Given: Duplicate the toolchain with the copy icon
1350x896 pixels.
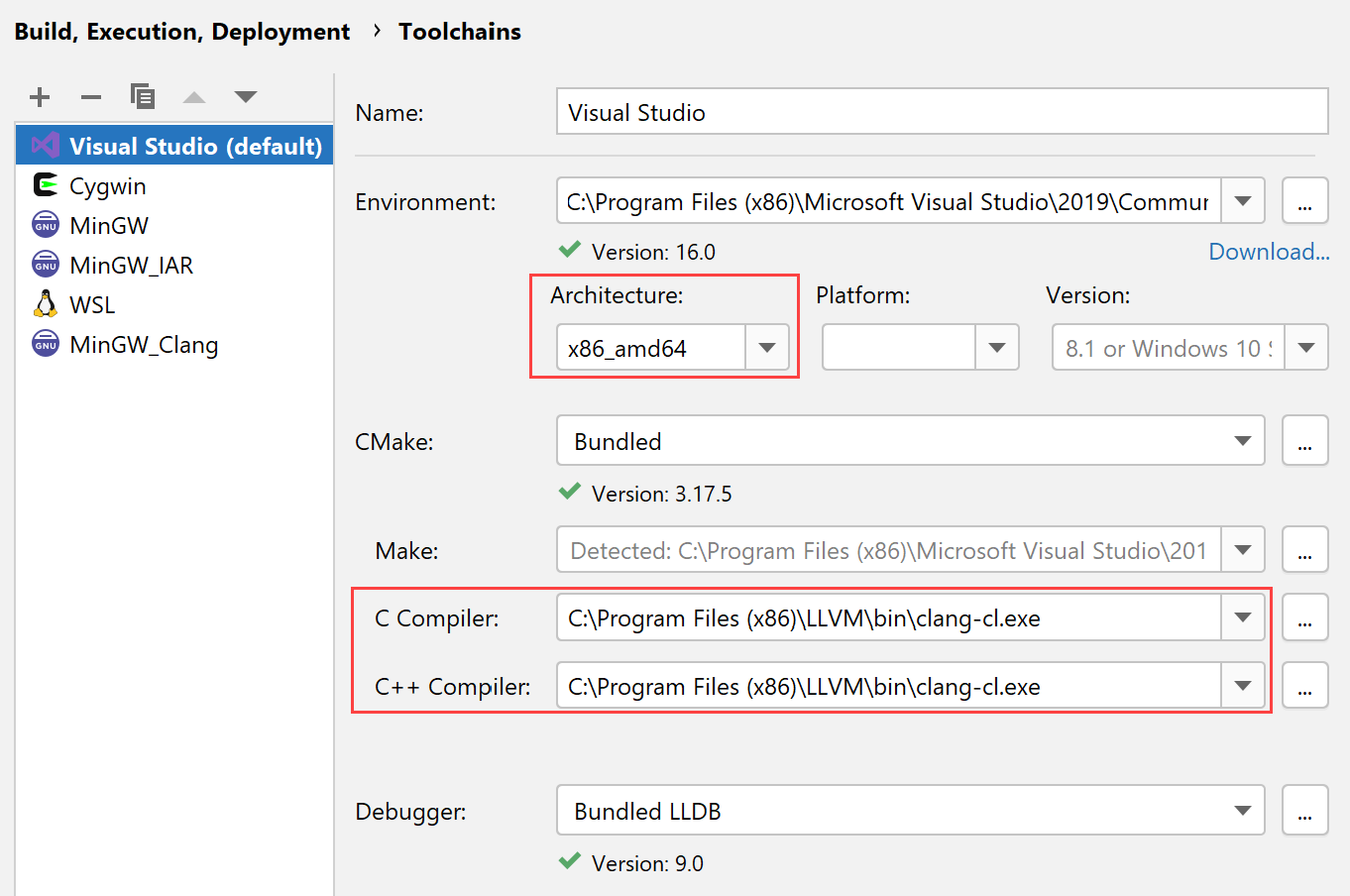Looking at the screenshot, I should pyautogui.click(x=143, y=97).
